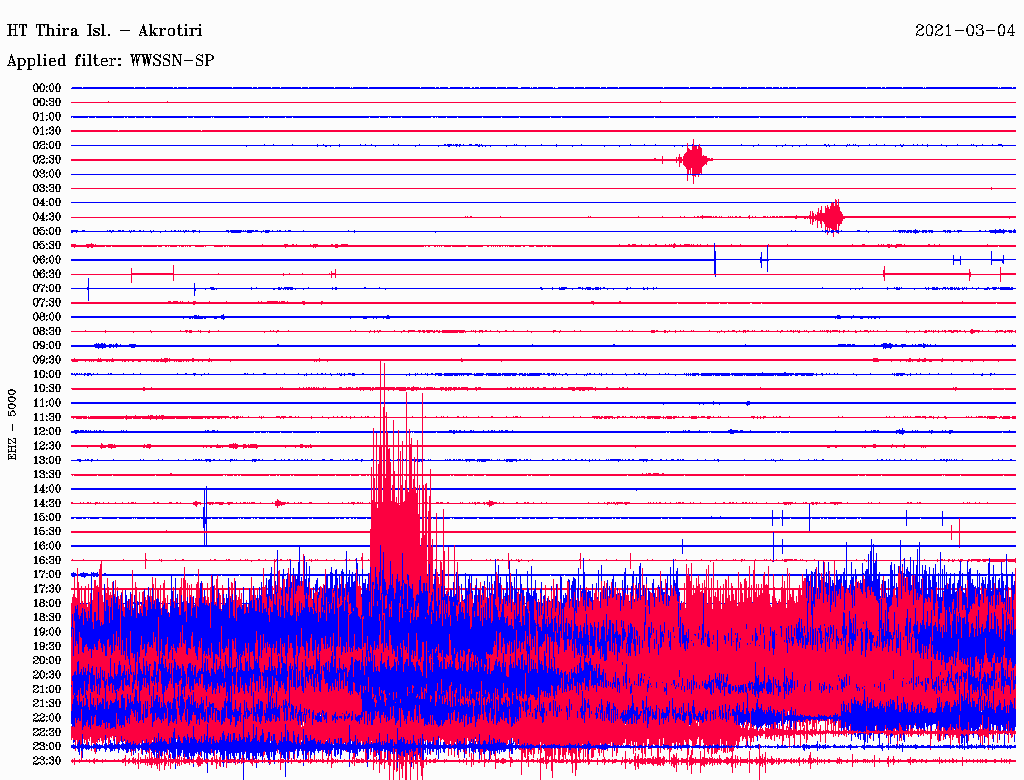Click the 00:30 time label

47,103
